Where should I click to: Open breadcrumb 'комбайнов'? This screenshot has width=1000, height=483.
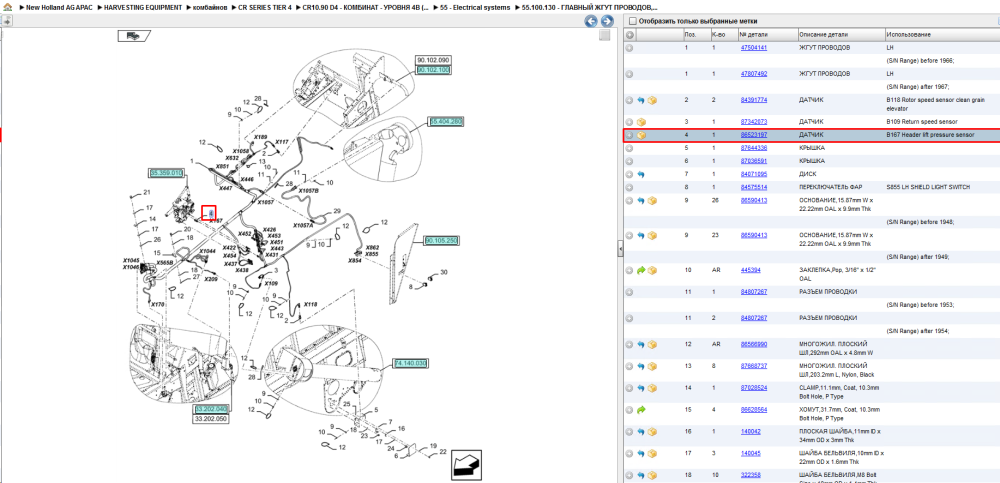[x=210, y=7]
